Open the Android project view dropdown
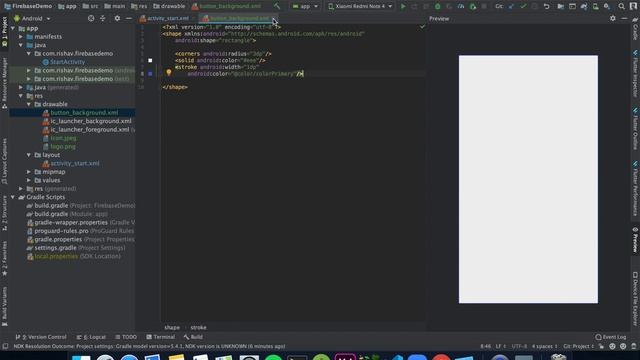 click(x=32, y=18)
